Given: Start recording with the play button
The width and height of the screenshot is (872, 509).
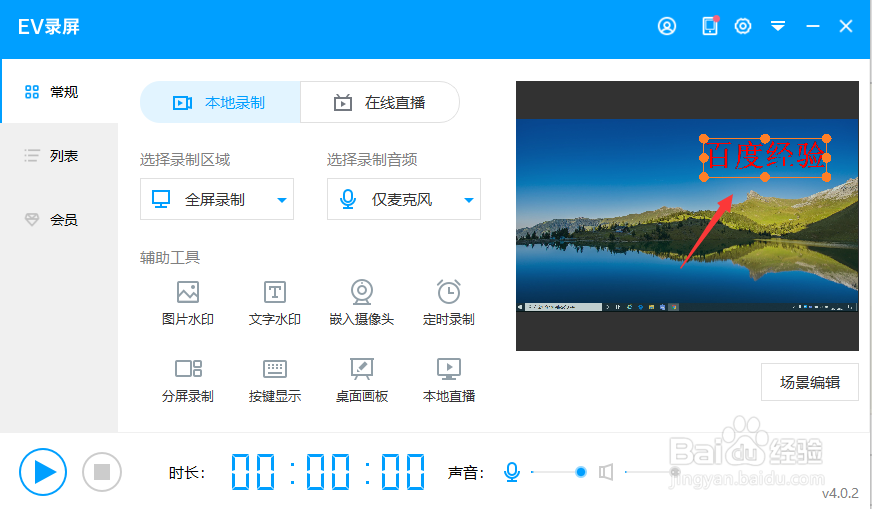Looking at the screenshot, I should point(43,472).
